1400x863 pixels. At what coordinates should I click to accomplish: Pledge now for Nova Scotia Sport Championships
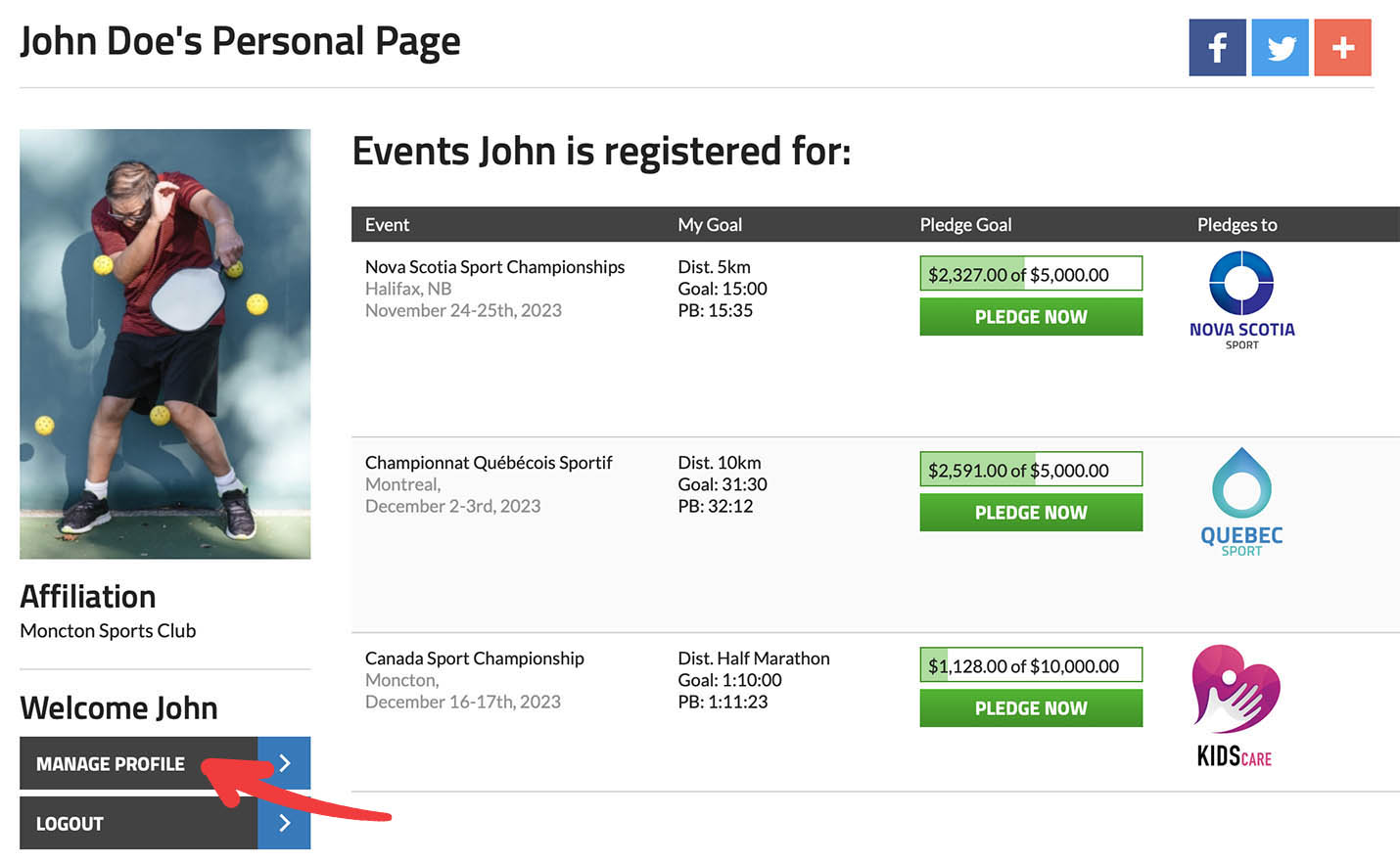(x=1031, y=317)
